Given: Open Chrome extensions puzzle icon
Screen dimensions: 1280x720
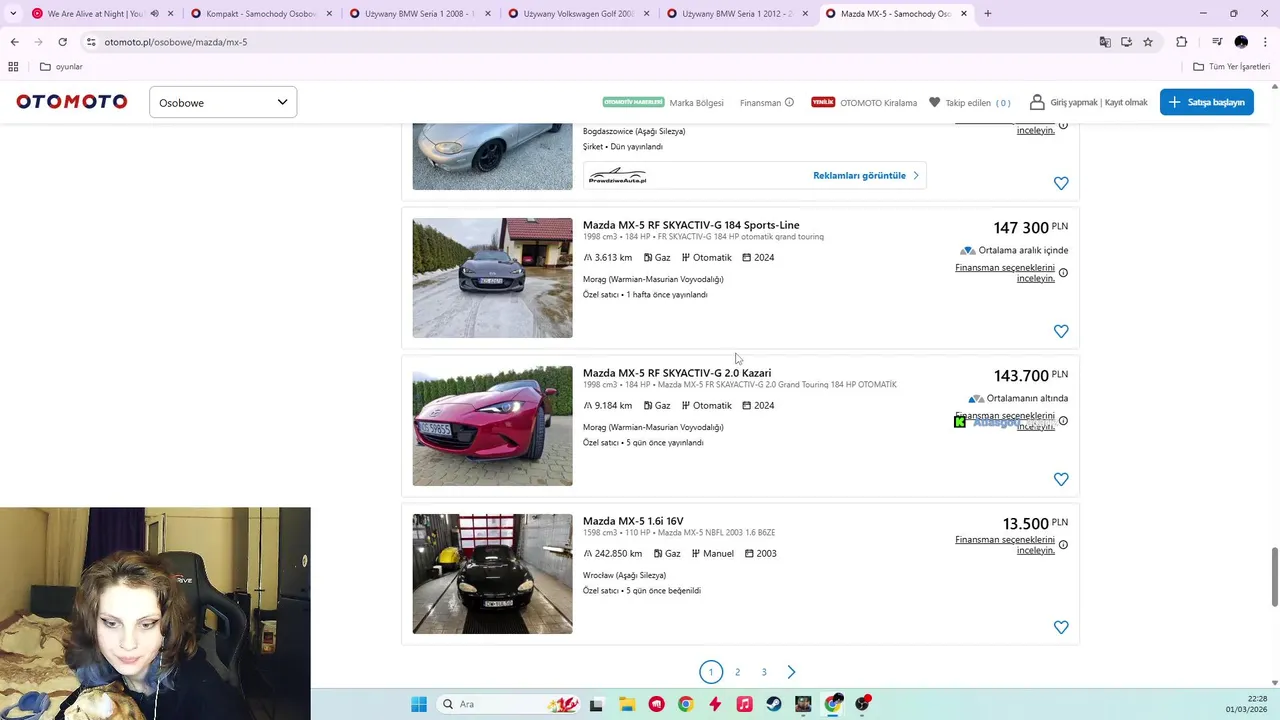Looking at the screenshot, I should pyautogui.click(x=1182, y=42).
